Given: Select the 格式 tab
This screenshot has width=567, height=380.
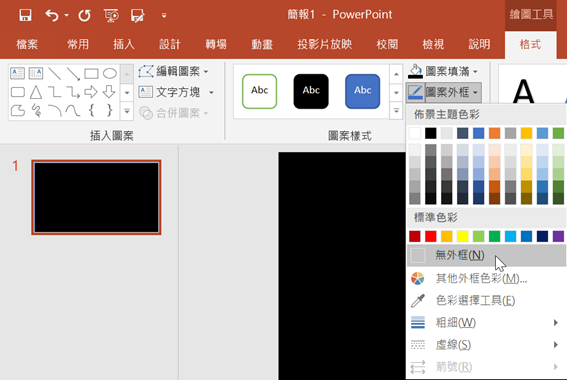Looking at the screenshot, I should [x=530, y=44].
